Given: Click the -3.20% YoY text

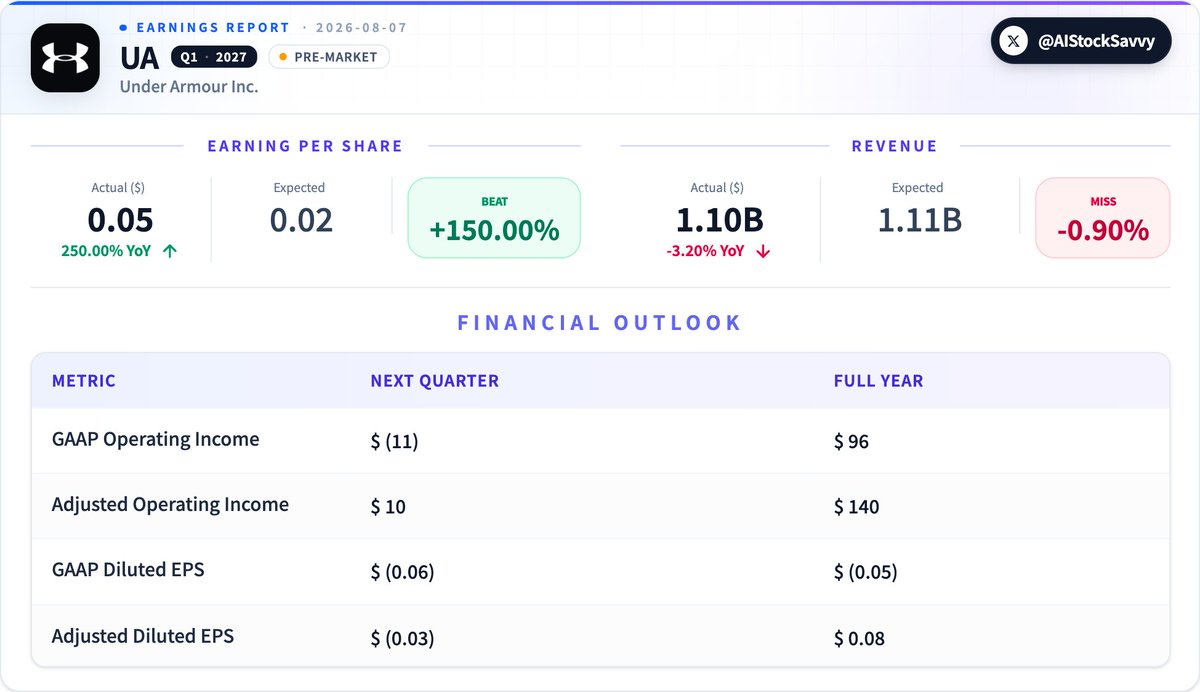Looking at the screenshot, I should click(x=705, y=251).
